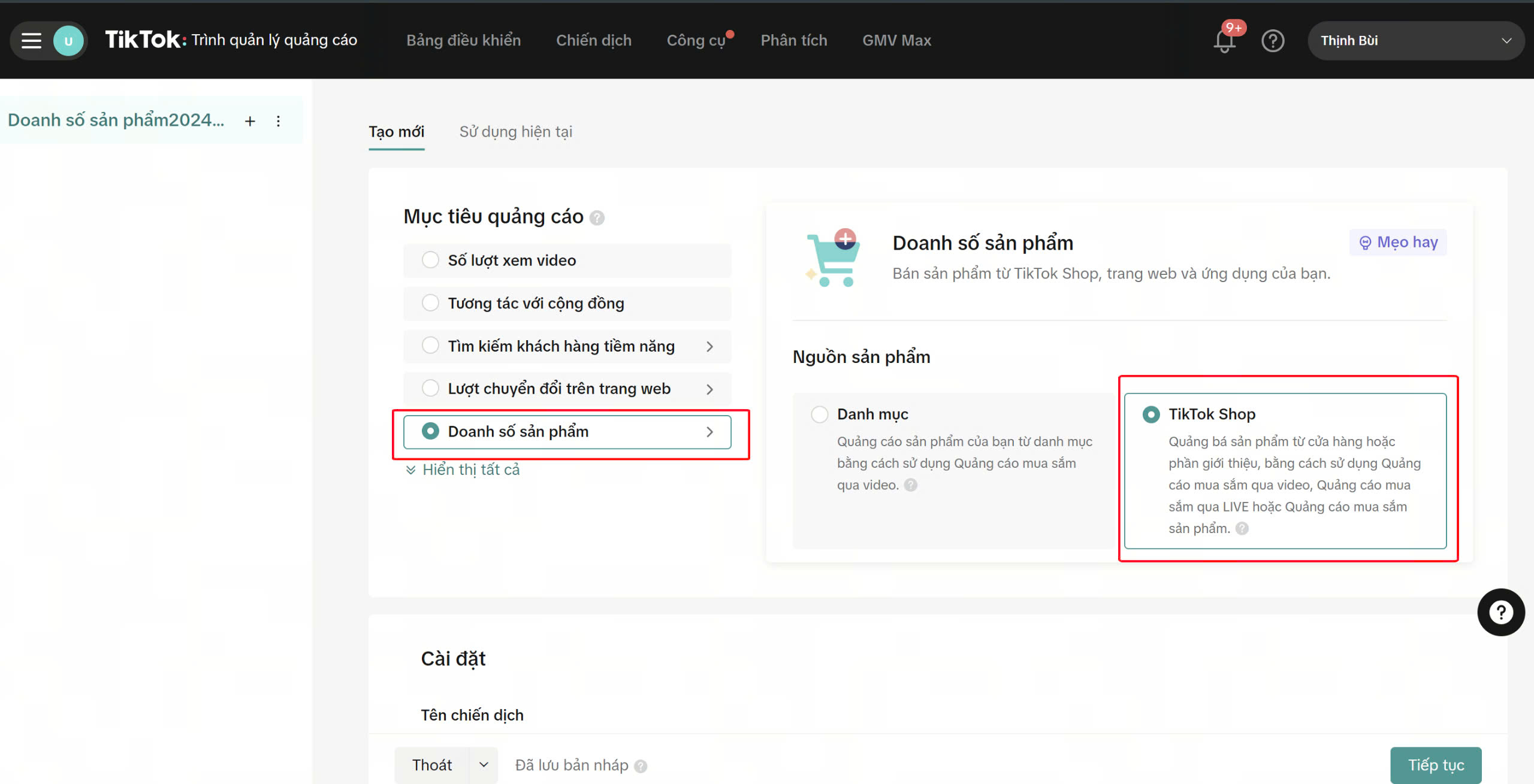Select Tương tác với cộng đồng objective

tap(567, 303)
